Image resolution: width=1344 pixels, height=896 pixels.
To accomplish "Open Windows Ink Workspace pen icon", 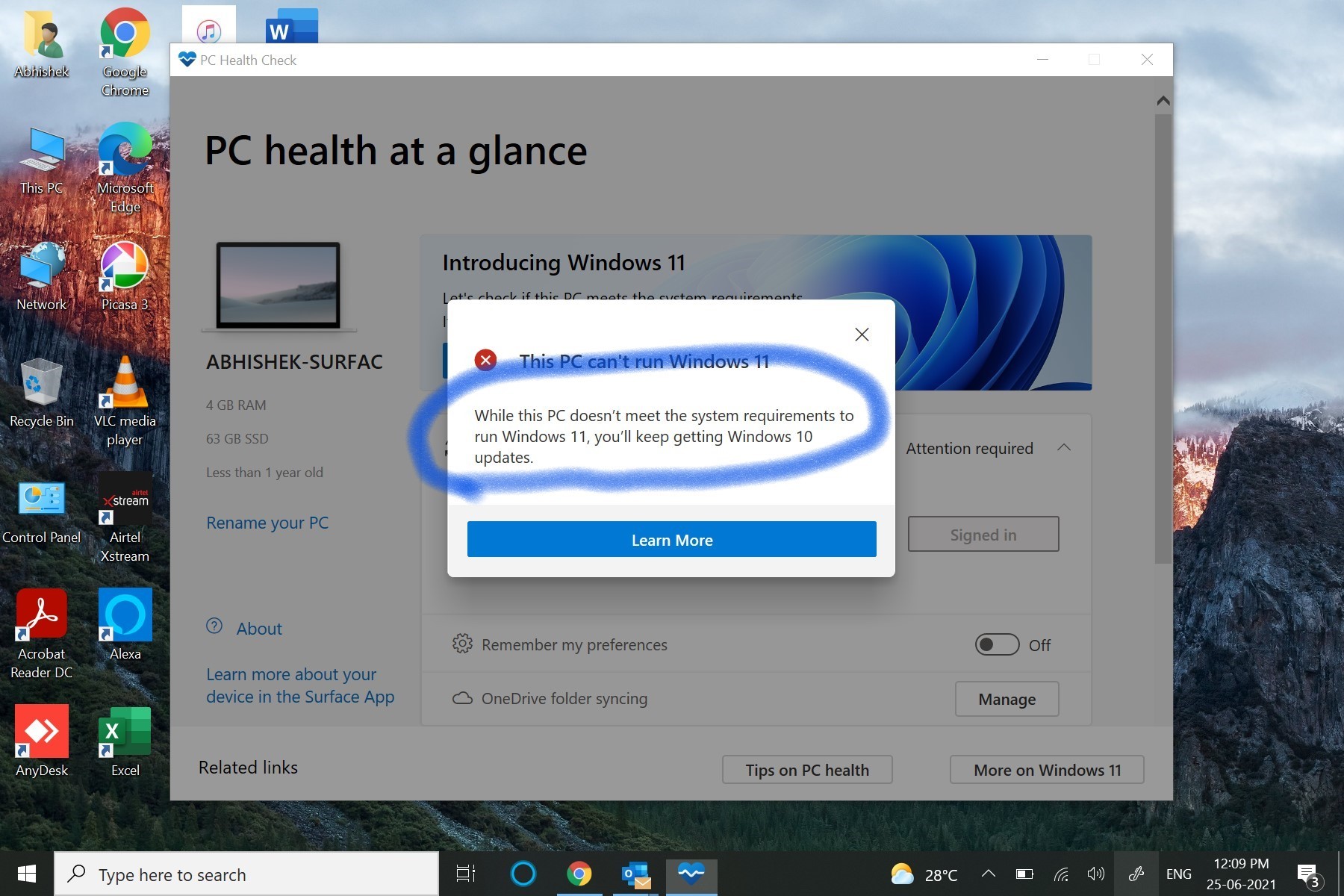I will click(1136, 874).
